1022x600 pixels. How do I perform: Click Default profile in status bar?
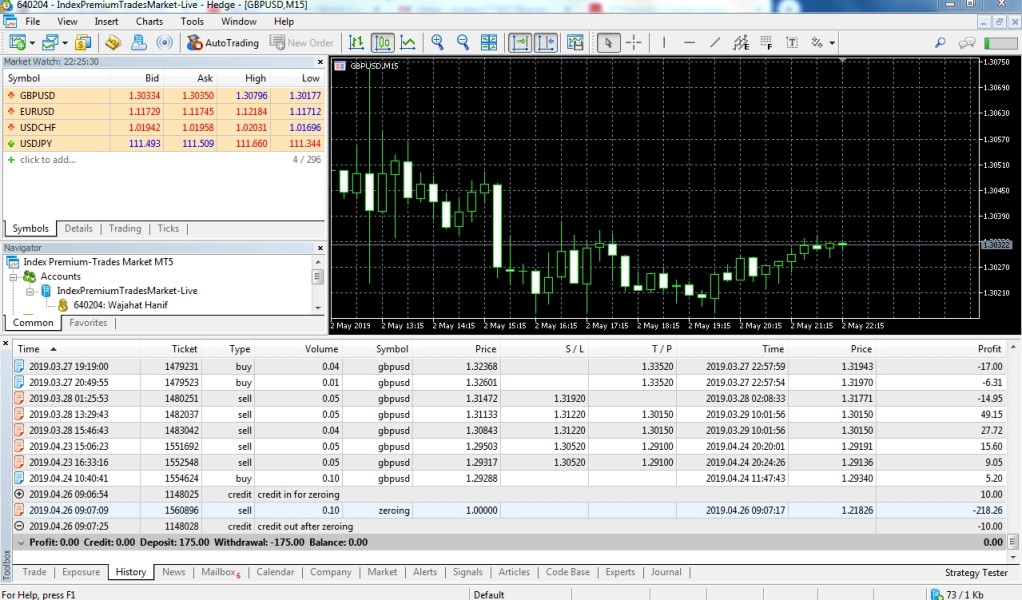coord(489,595)
